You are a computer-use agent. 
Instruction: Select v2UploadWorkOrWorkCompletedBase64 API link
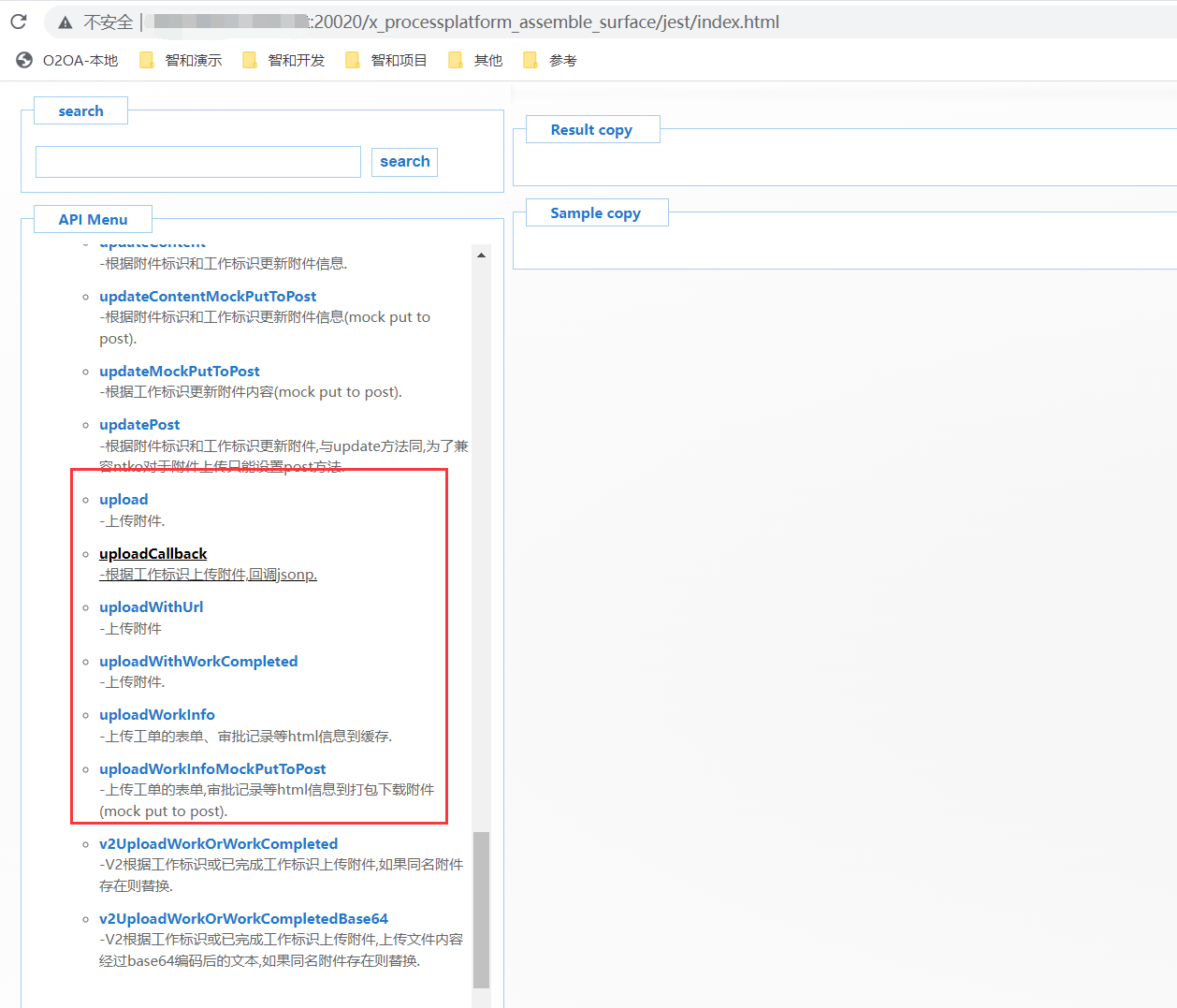tap(243, 919)
